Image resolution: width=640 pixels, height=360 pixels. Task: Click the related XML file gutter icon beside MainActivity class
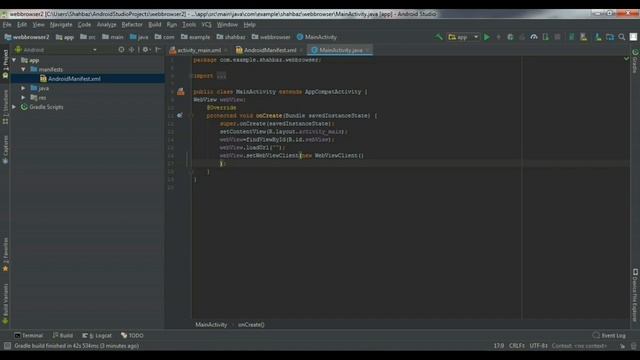tap(180, 92)
